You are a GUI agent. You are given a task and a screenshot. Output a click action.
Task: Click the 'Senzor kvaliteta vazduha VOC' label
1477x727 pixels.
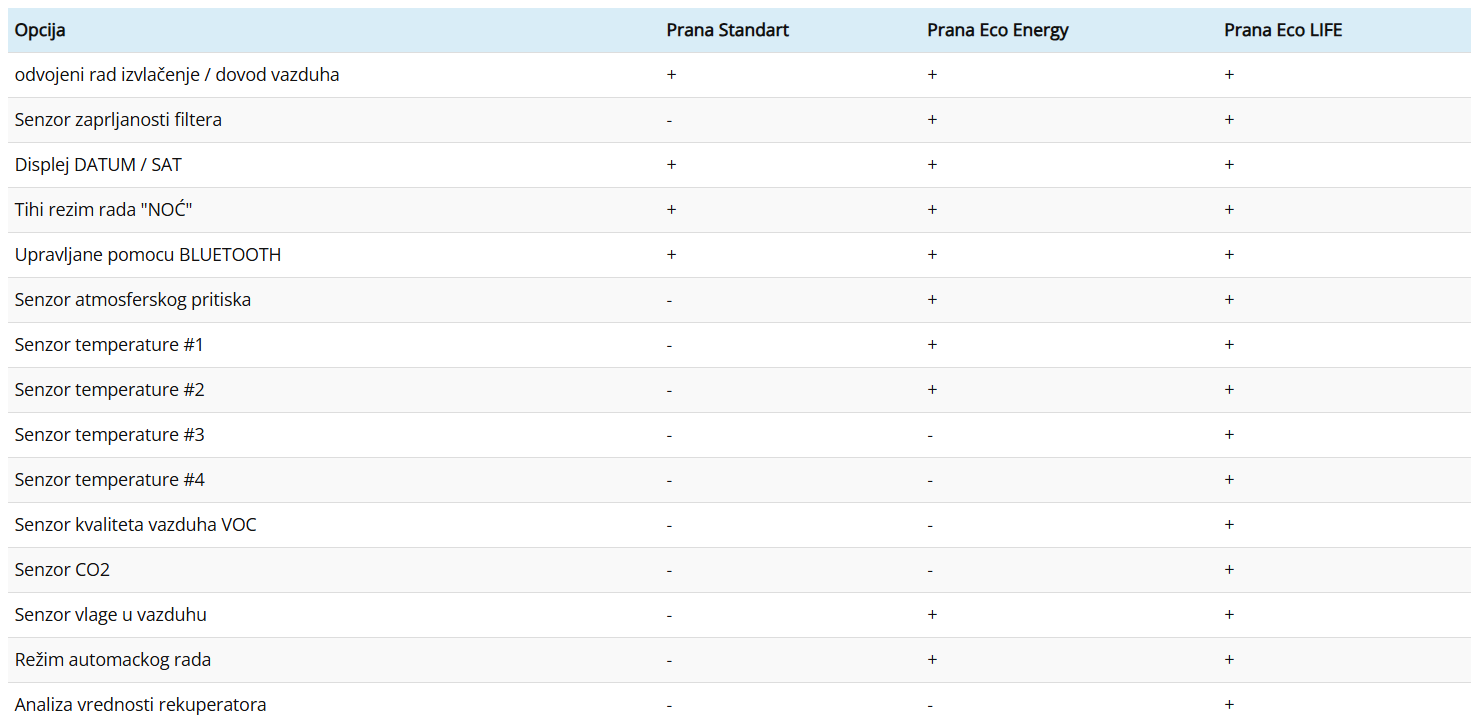pyautogui.click(x=135, y=525)
